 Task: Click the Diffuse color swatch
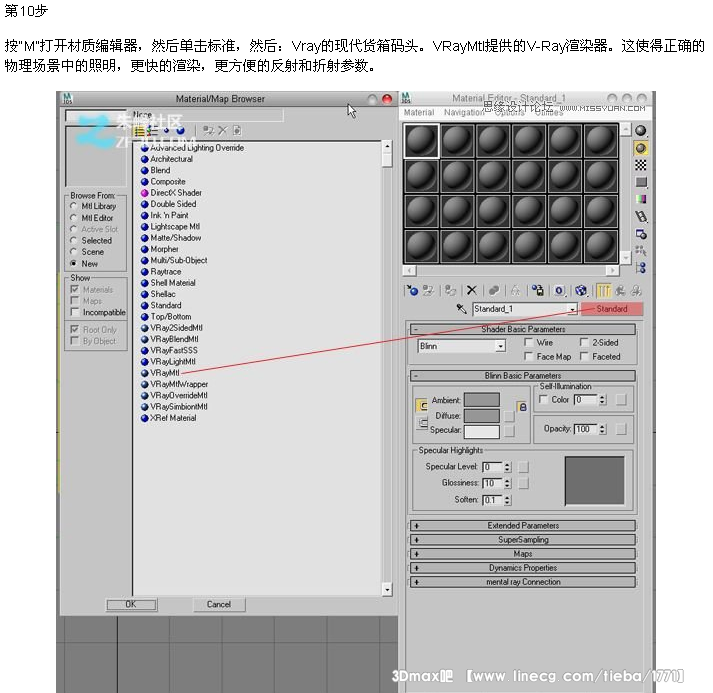(x=481, y=415)
